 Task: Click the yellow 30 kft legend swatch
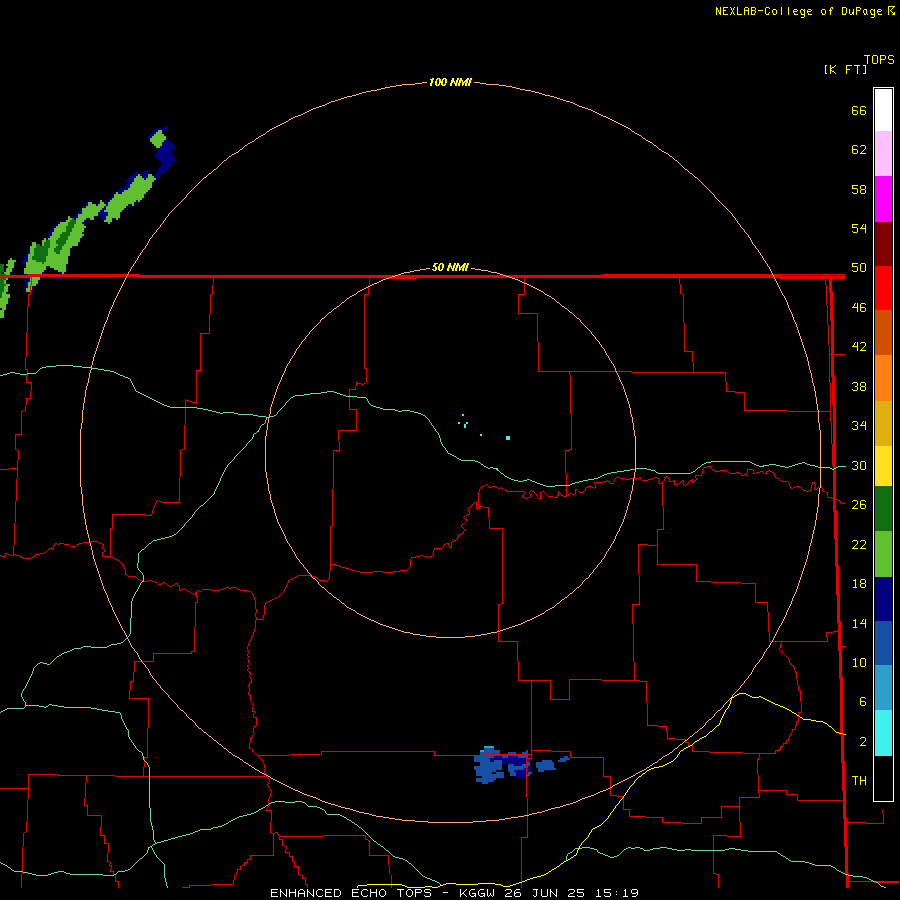(883, 466)
